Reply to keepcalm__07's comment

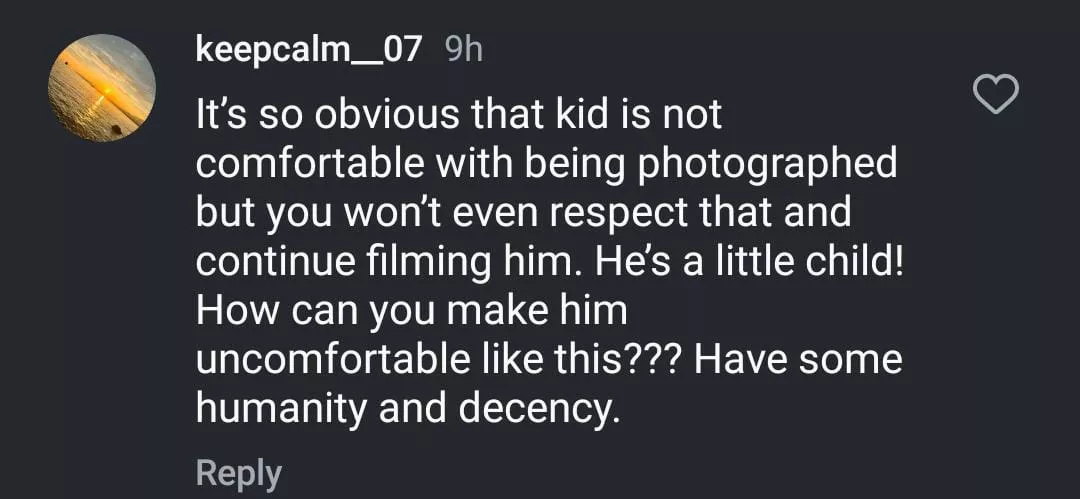click(x=239, y=472)
